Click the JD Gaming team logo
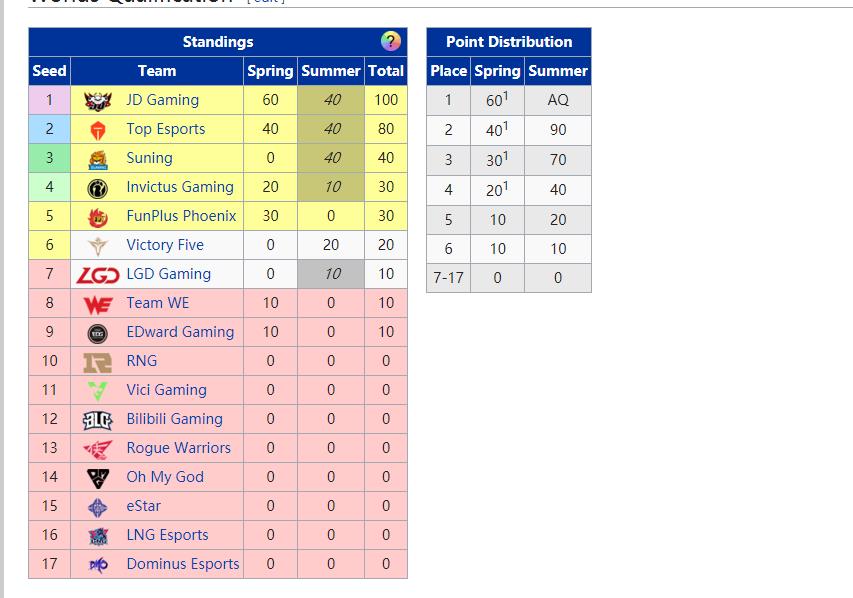Viewport: 853px width, 598px height. (98, 100)
